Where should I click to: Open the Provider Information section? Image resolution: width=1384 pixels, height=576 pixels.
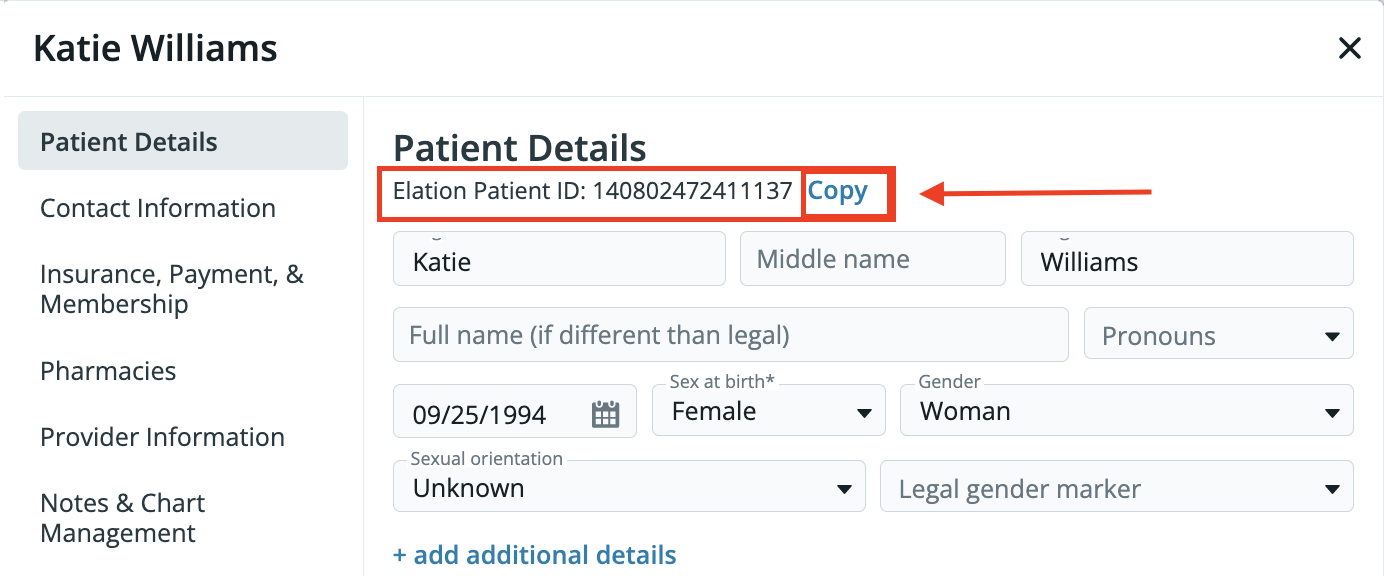162,437
